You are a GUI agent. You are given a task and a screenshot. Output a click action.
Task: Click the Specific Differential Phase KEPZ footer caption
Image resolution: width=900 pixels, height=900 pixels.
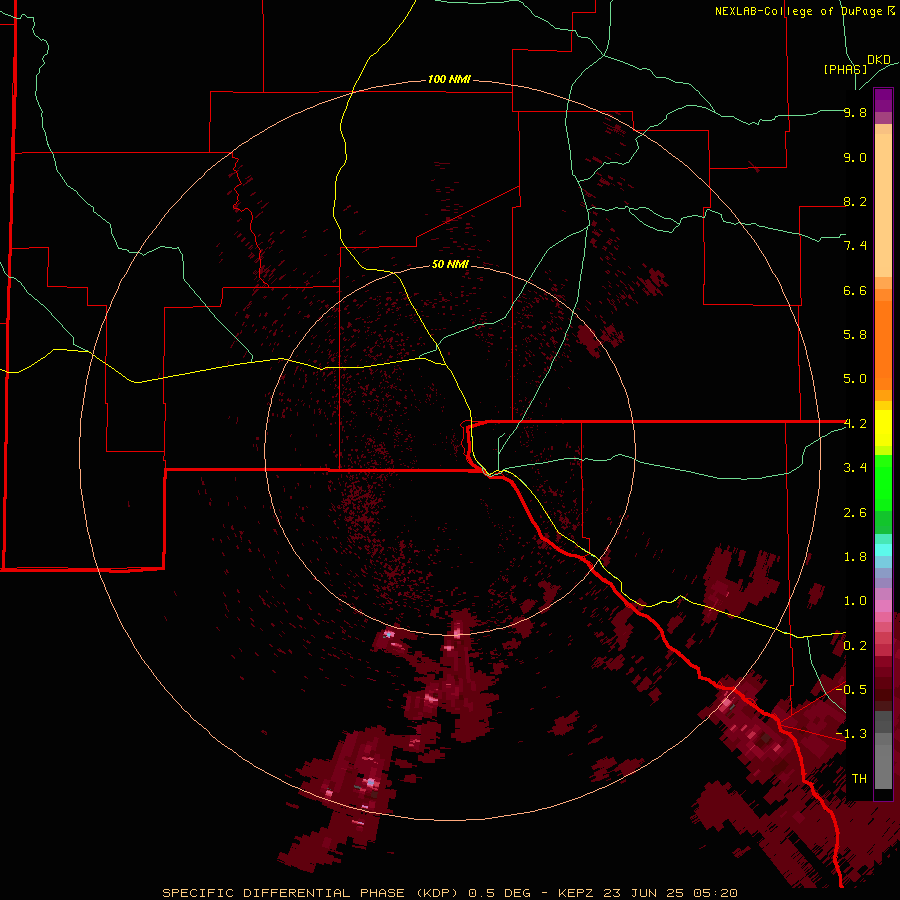pos(450,893)
